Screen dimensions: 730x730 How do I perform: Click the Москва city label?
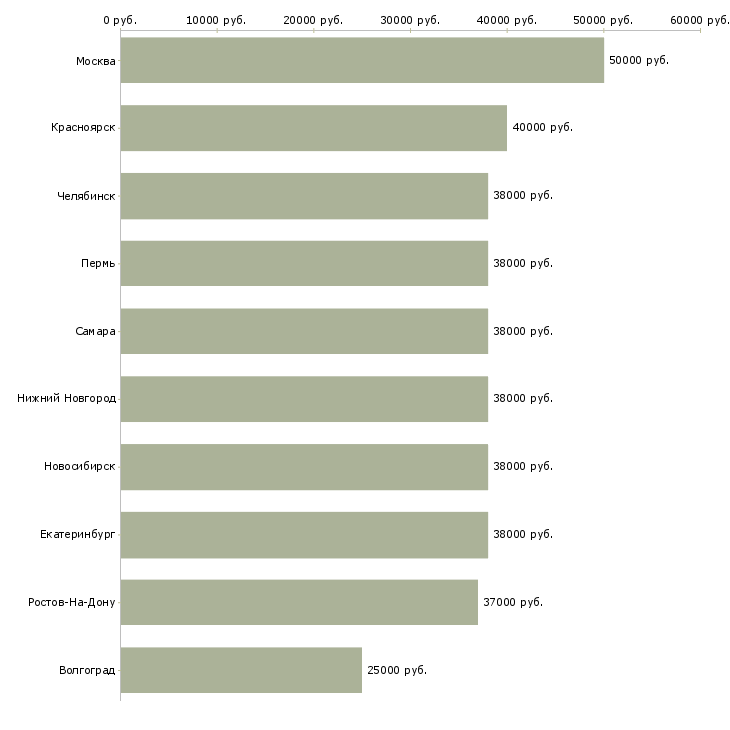click(95, 61)
